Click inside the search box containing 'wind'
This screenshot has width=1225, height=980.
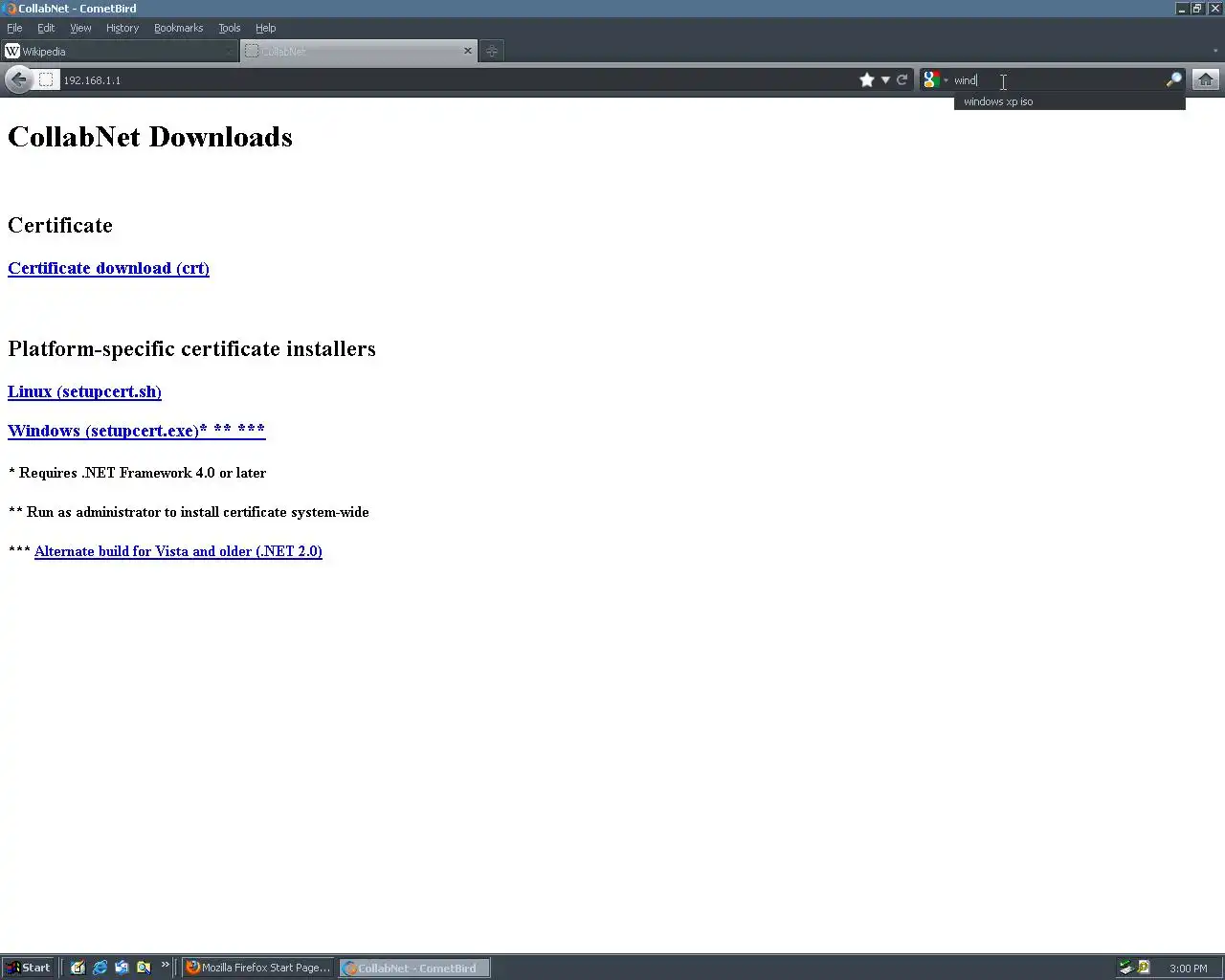point(1058,80)
